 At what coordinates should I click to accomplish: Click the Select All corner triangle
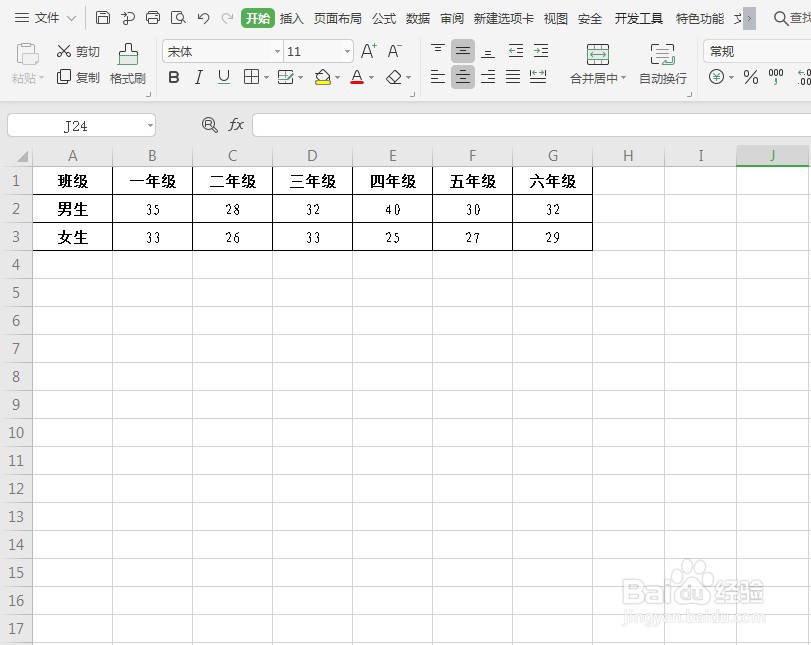click(22, 156)
